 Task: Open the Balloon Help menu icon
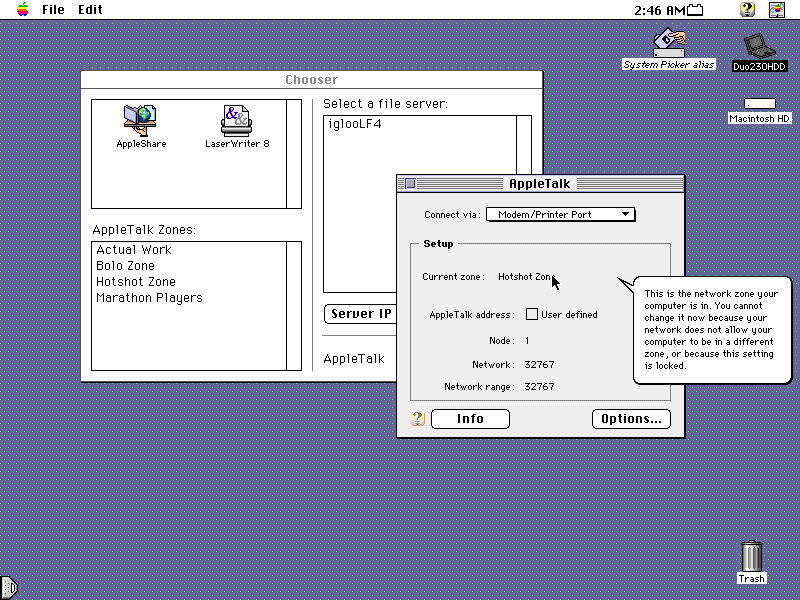747,10
